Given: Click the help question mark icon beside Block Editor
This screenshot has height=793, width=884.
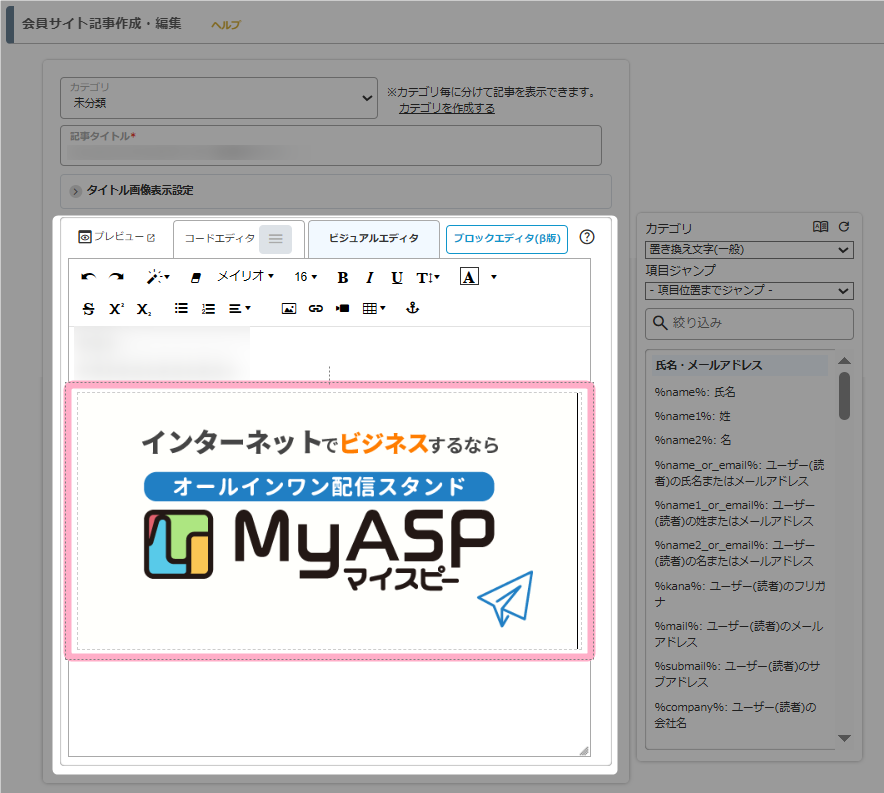Looking at the screenshot, I should [587, 238].
